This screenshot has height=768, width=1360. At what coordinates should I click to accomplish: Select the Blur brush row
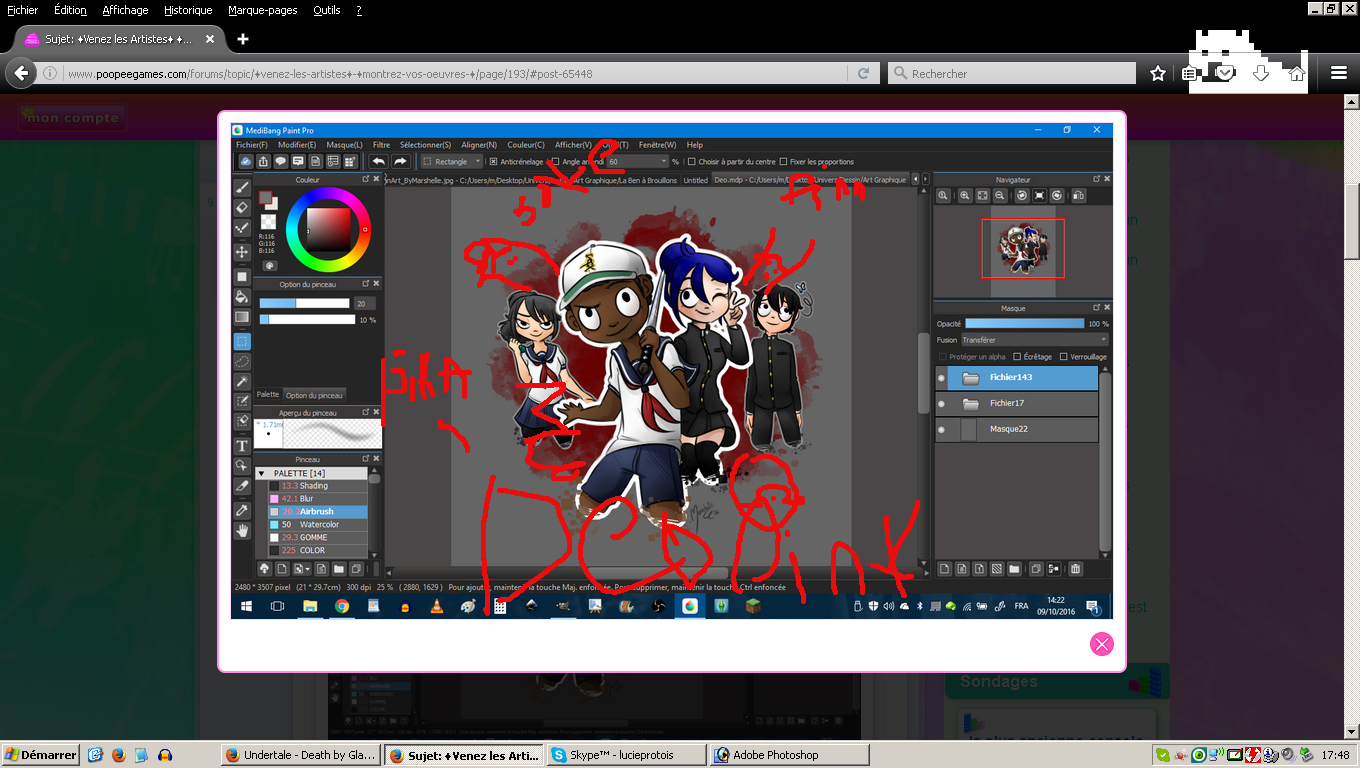pyautogui.click(x=318, y=499)
